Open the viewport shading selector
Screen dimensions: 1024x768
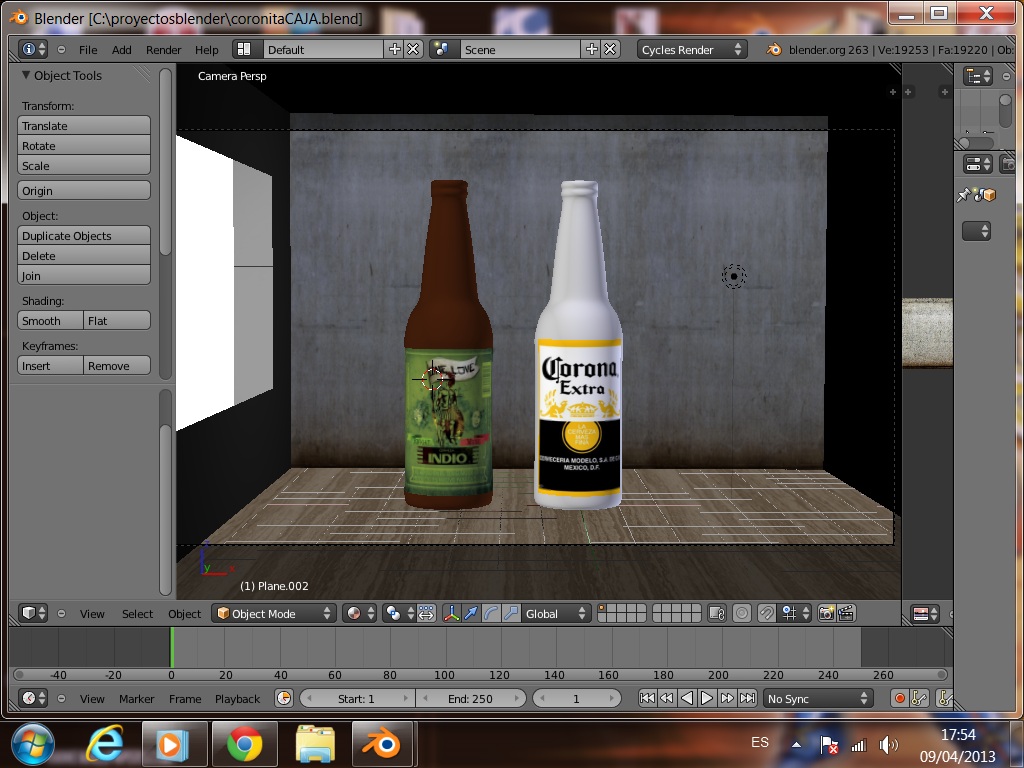tap(360, 613)
